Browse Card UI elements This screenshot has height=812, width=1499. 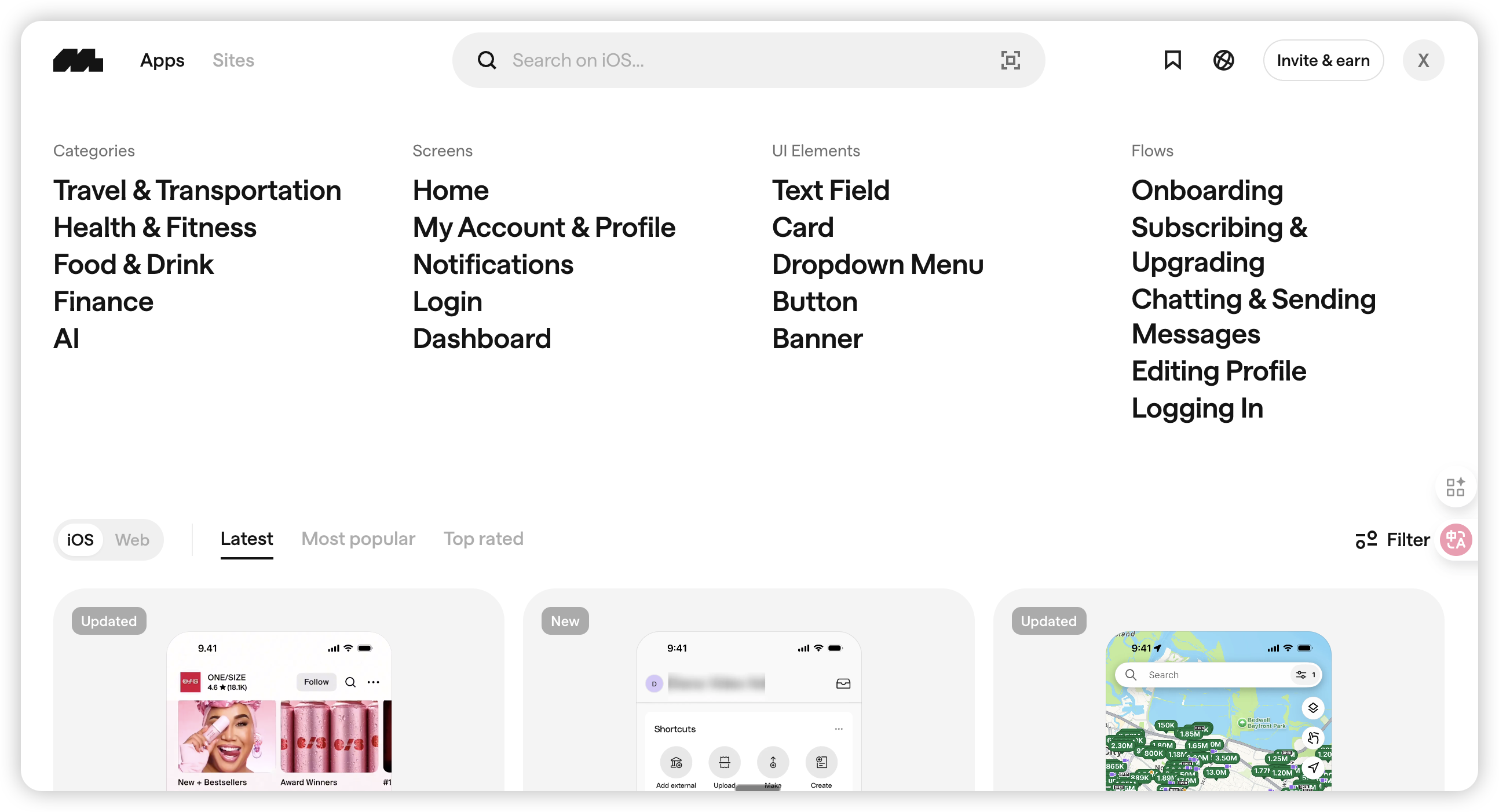[x=802, y=228]
